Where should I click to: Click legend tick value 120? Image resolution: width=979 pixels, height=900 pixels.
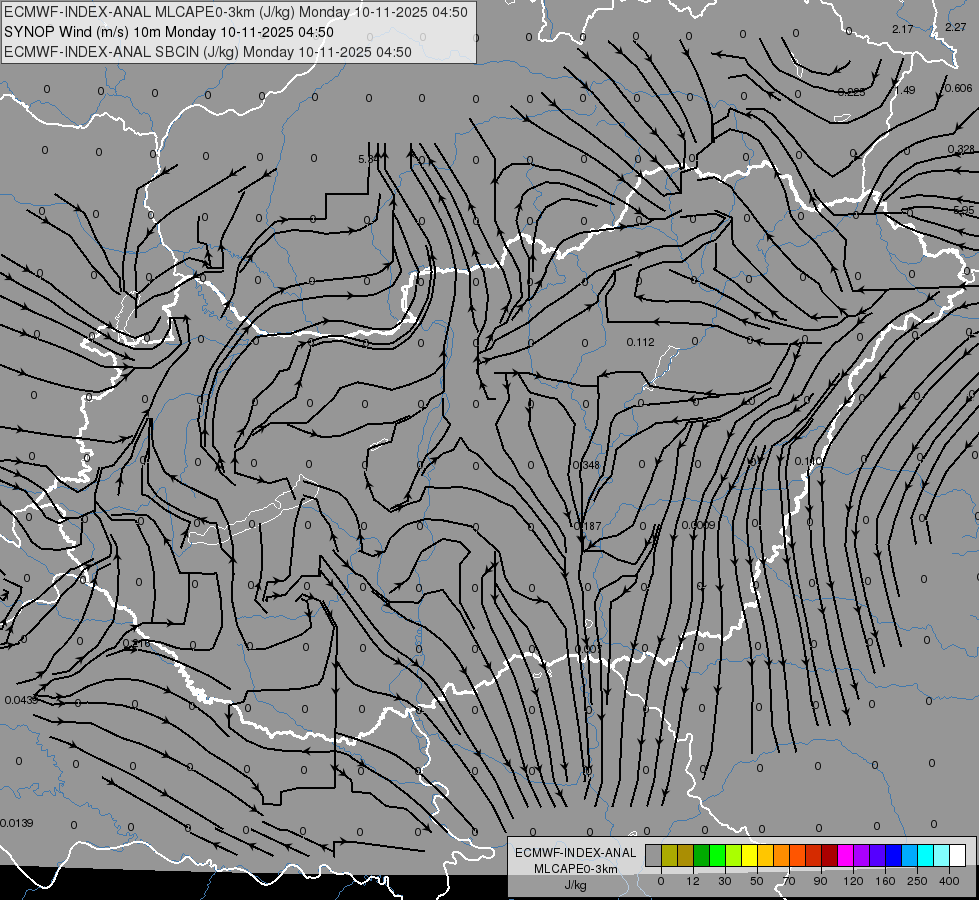[854, 881]
